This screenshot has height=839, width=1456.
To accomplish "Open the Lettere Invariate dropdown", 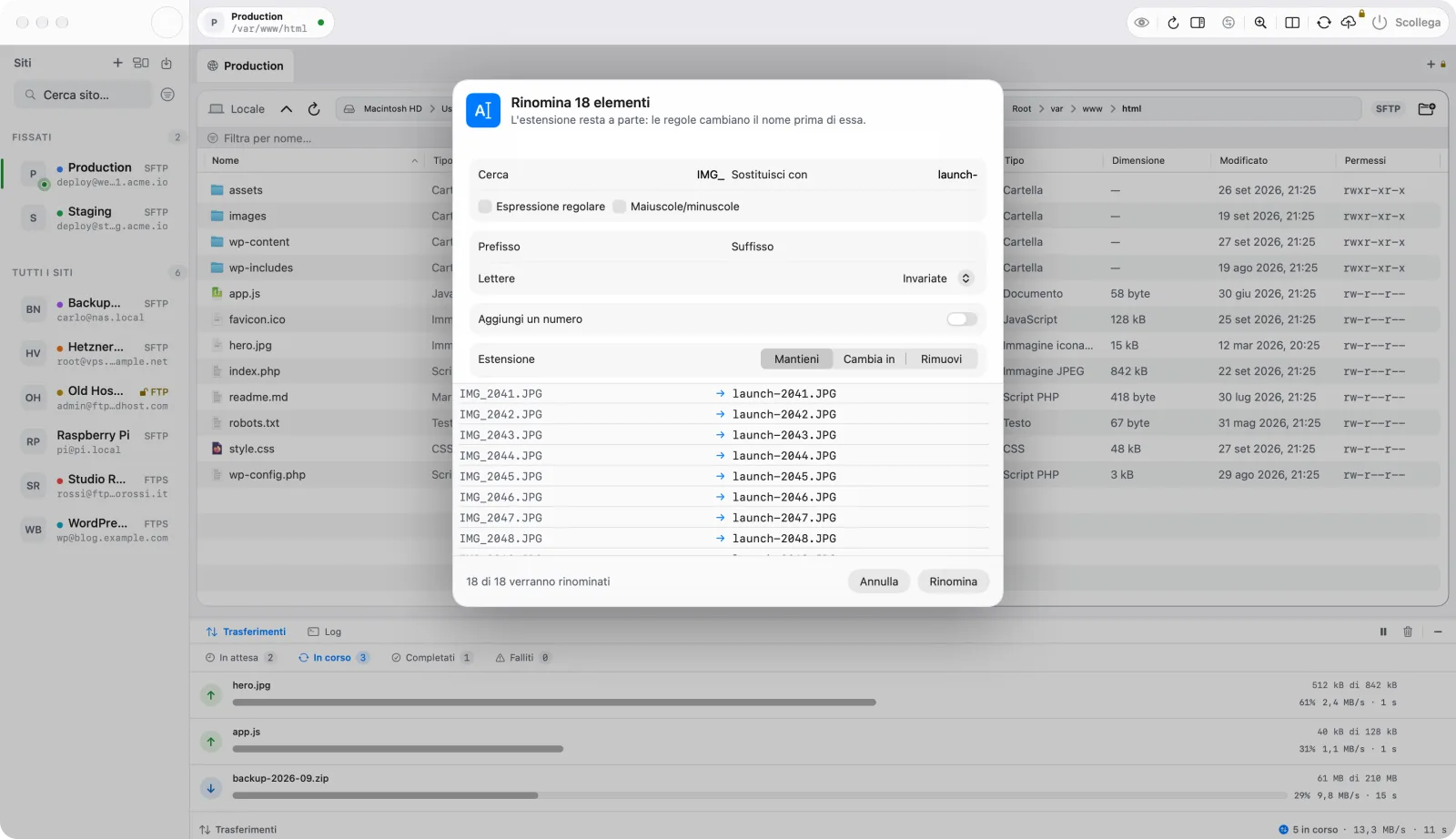I will 937,278.
